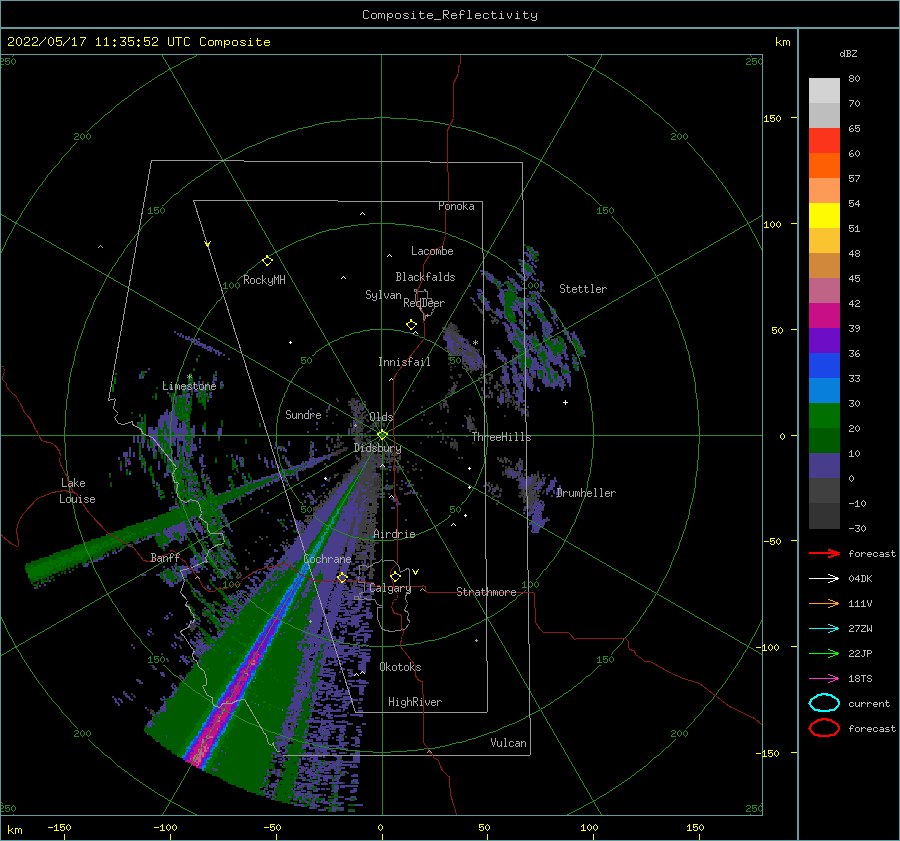Click the current legend label
Screen dimensions: 900x841
pos(869,704)
